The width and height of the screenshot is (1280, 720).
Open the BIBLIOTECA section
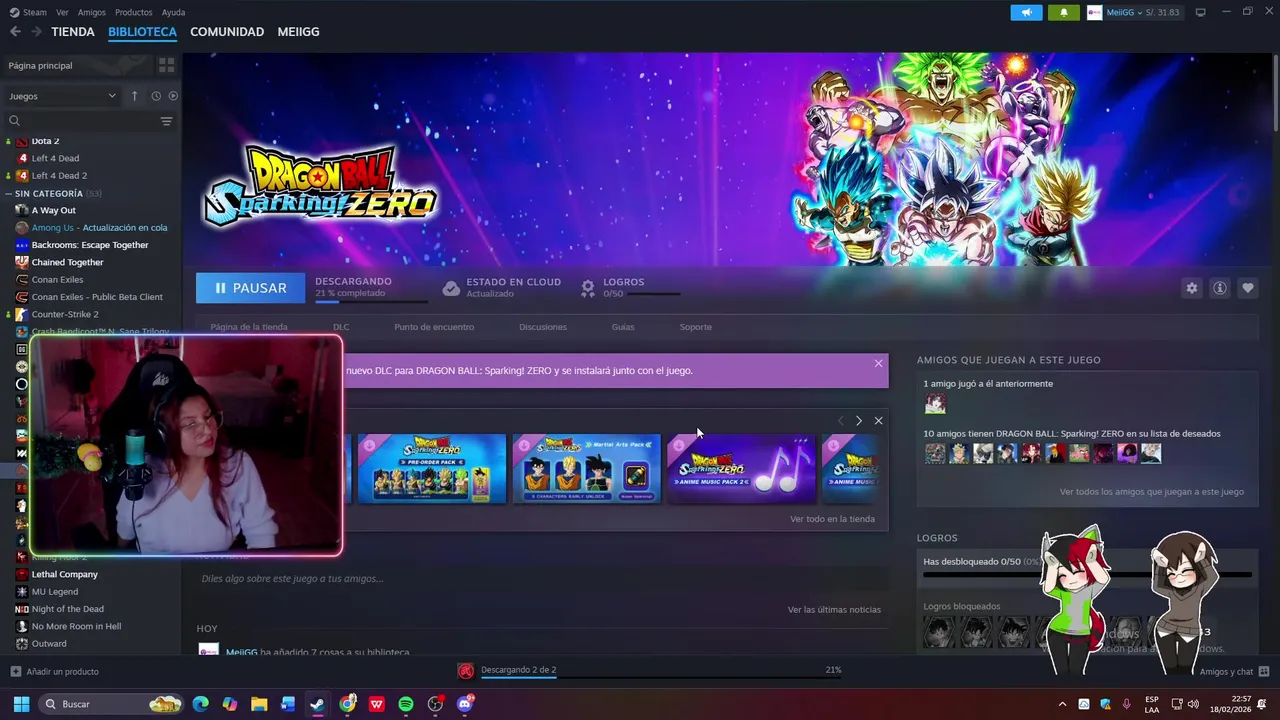[142, 32]
